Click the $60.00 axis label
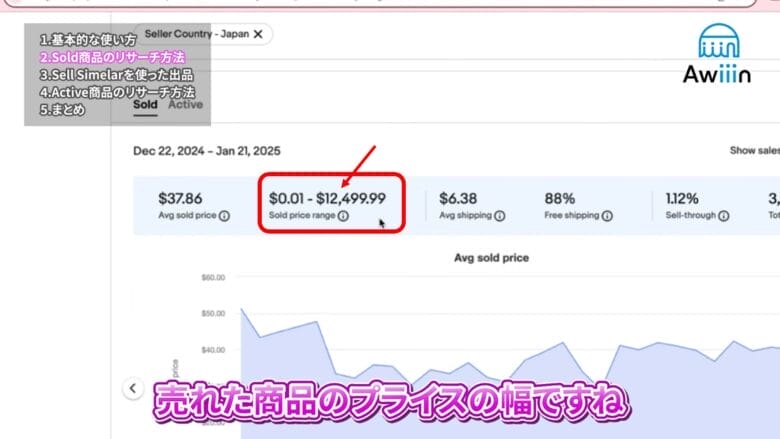Screen dimensions: 780x439 pyautogui.click(x=213, y=277)
